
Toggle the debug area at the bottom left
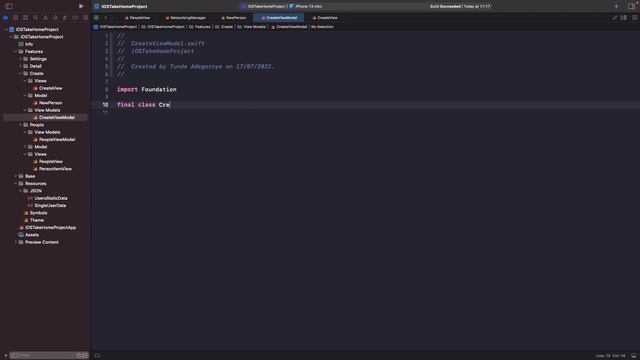pyautogui.click(x=97, y=356)
